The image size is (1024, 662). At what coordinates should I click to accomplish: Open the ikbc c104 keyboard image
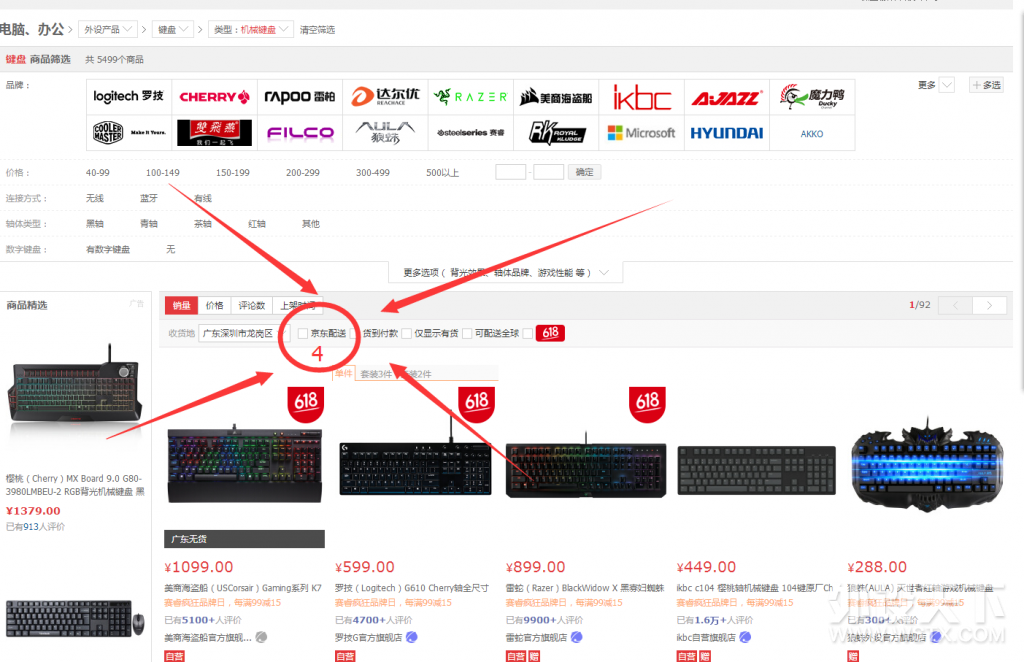(756, 470)
